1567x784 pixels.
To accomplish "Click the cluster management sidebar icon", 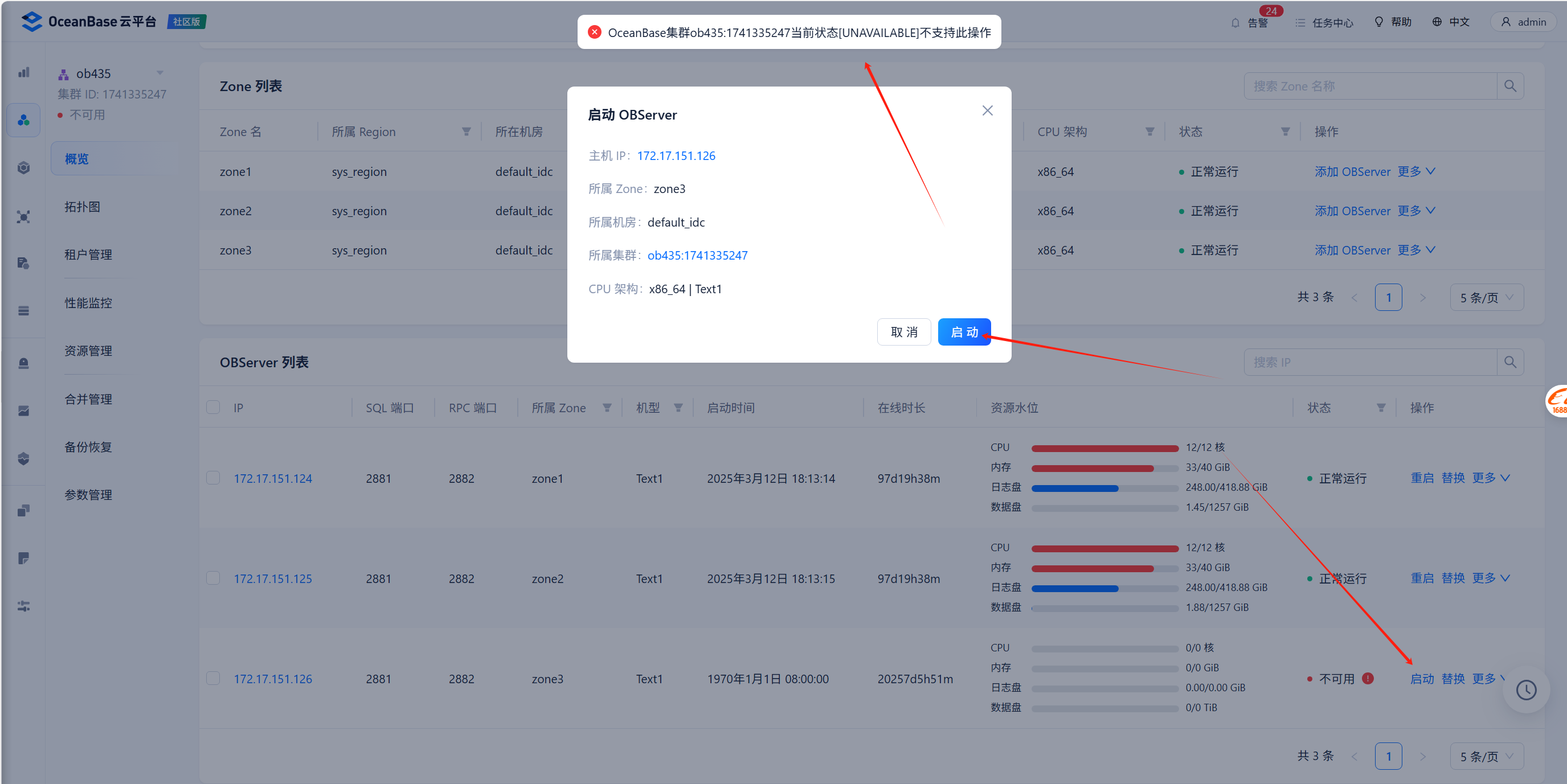I will coord(24,121).
